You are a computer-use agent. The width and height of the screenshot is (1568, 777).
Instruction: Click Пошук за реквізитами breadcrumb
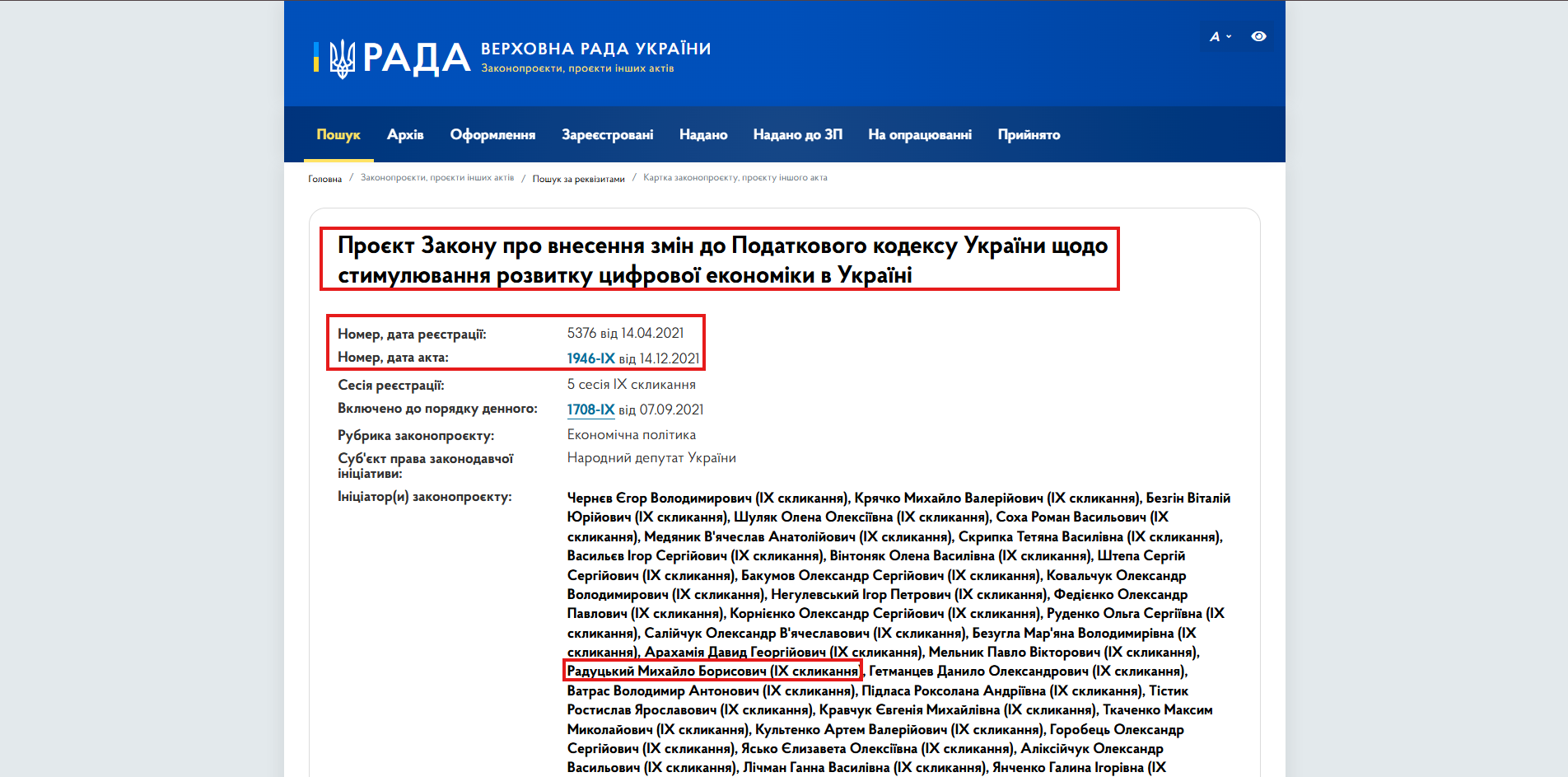[578, 179]
